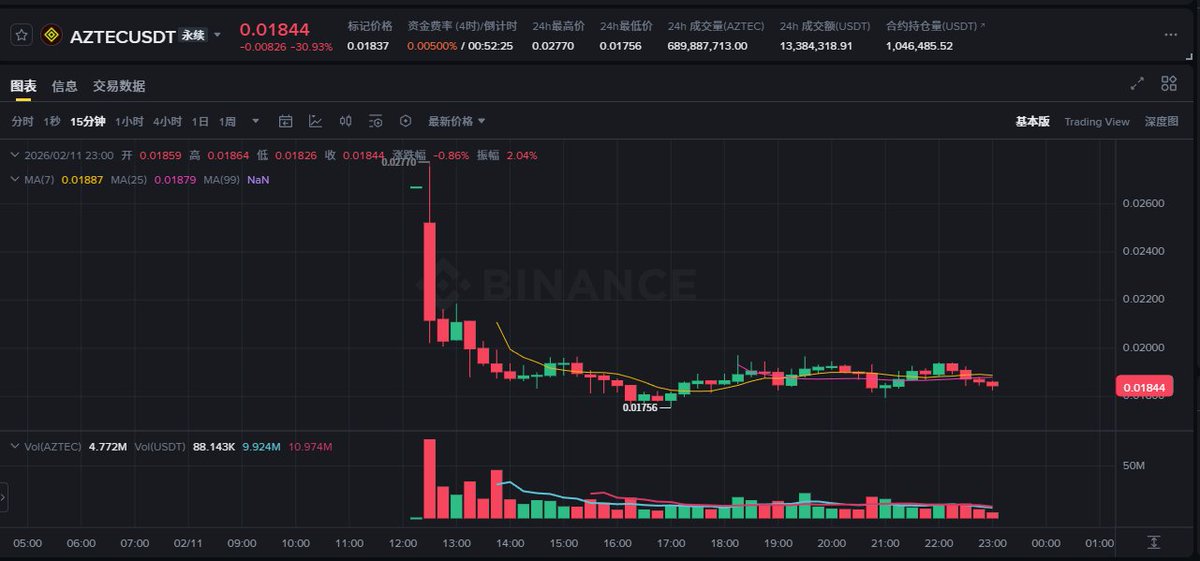
Task: Click the 永续 perpetual tag
Action: click(x=192, y=35)
